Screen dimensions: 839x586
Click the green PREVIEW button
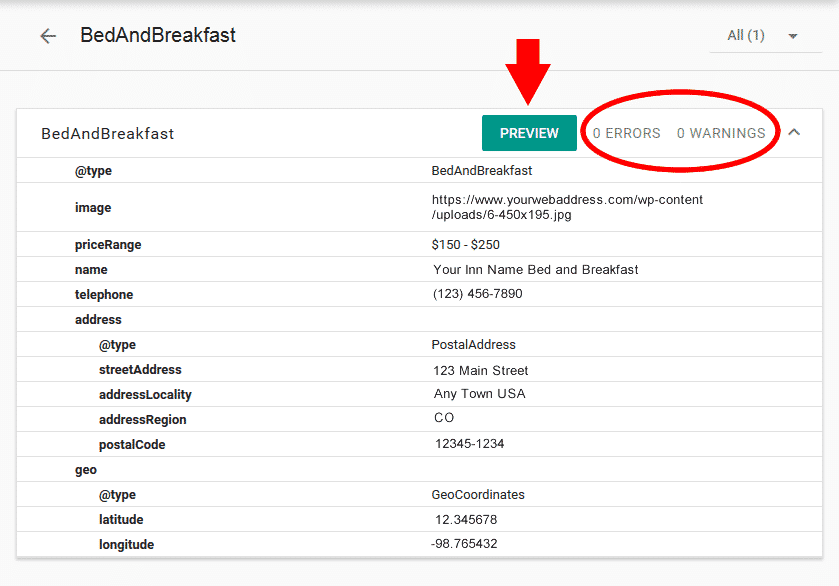coord(529,133)
